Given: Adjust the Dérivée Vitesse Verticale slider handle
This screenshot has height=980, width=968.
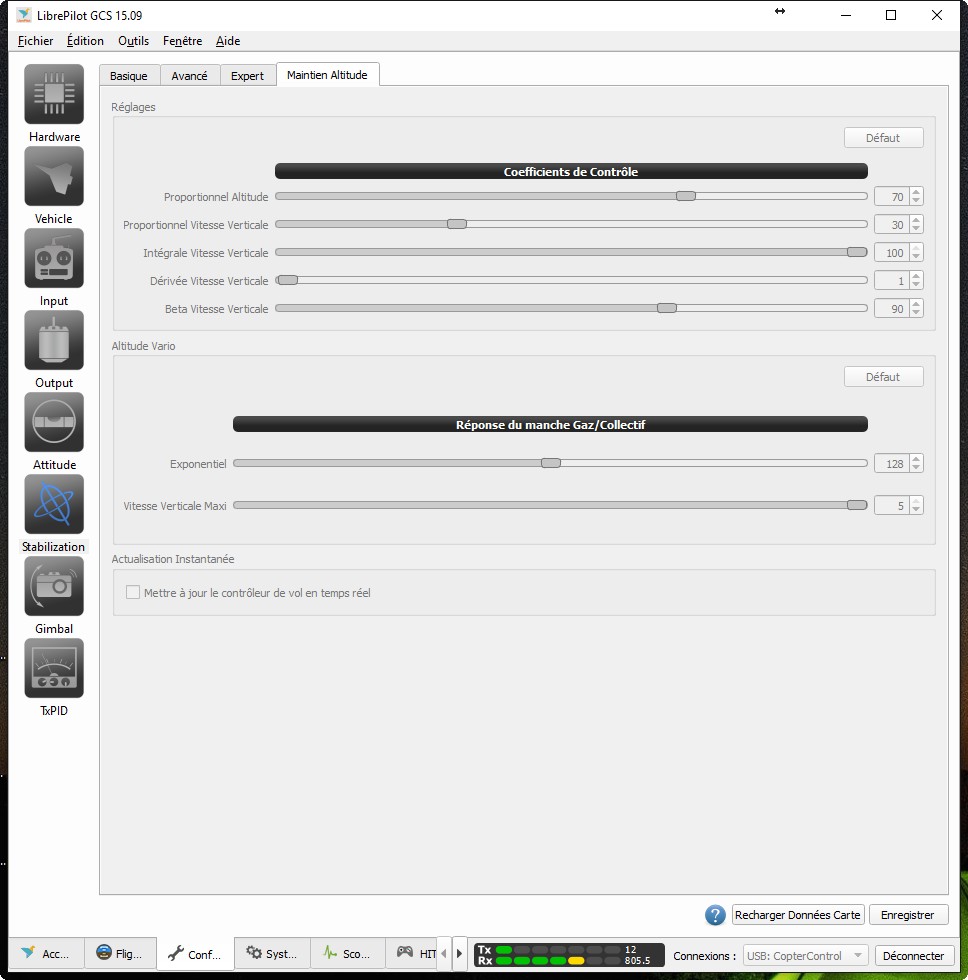Looking at the screenshot, I should click(x=287, y=280).
